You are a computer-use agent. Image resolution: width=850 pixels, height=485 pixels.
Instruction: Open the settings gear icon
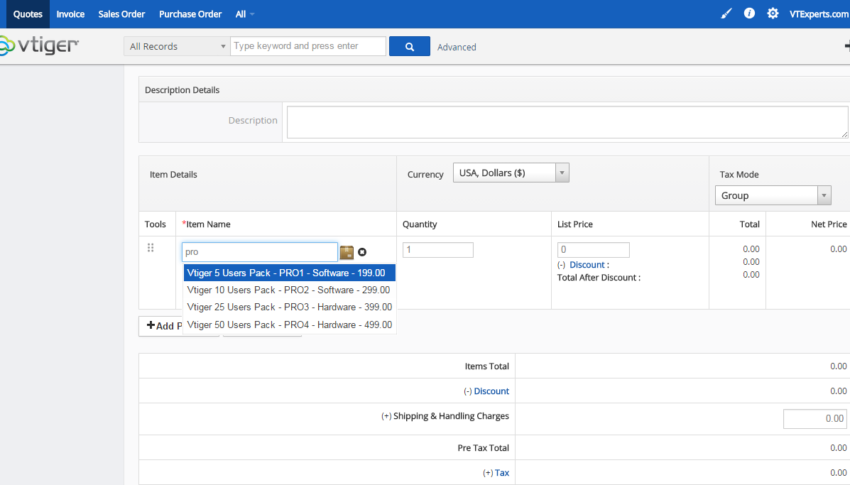pos(772,14)
